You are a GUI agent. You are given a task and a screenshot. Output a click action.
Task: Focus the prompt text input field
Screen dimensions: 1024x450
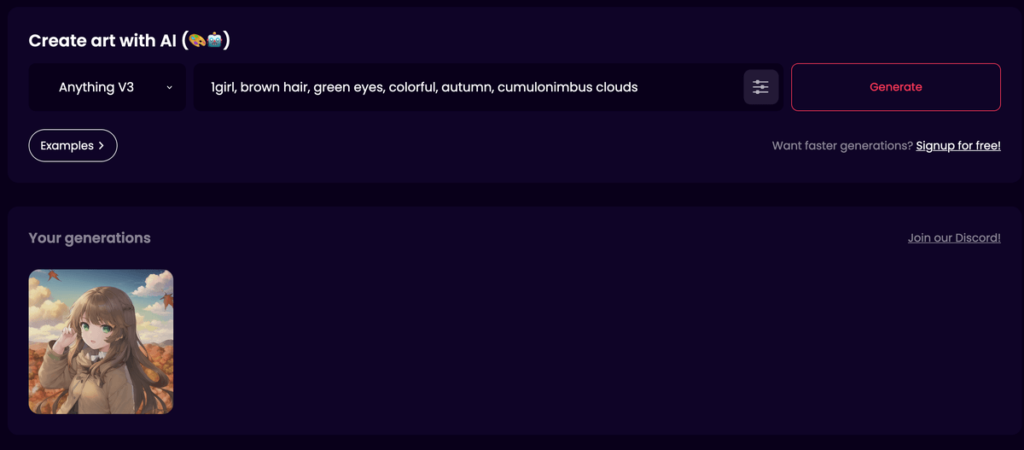pyautogui.click(x=469, y=87)
